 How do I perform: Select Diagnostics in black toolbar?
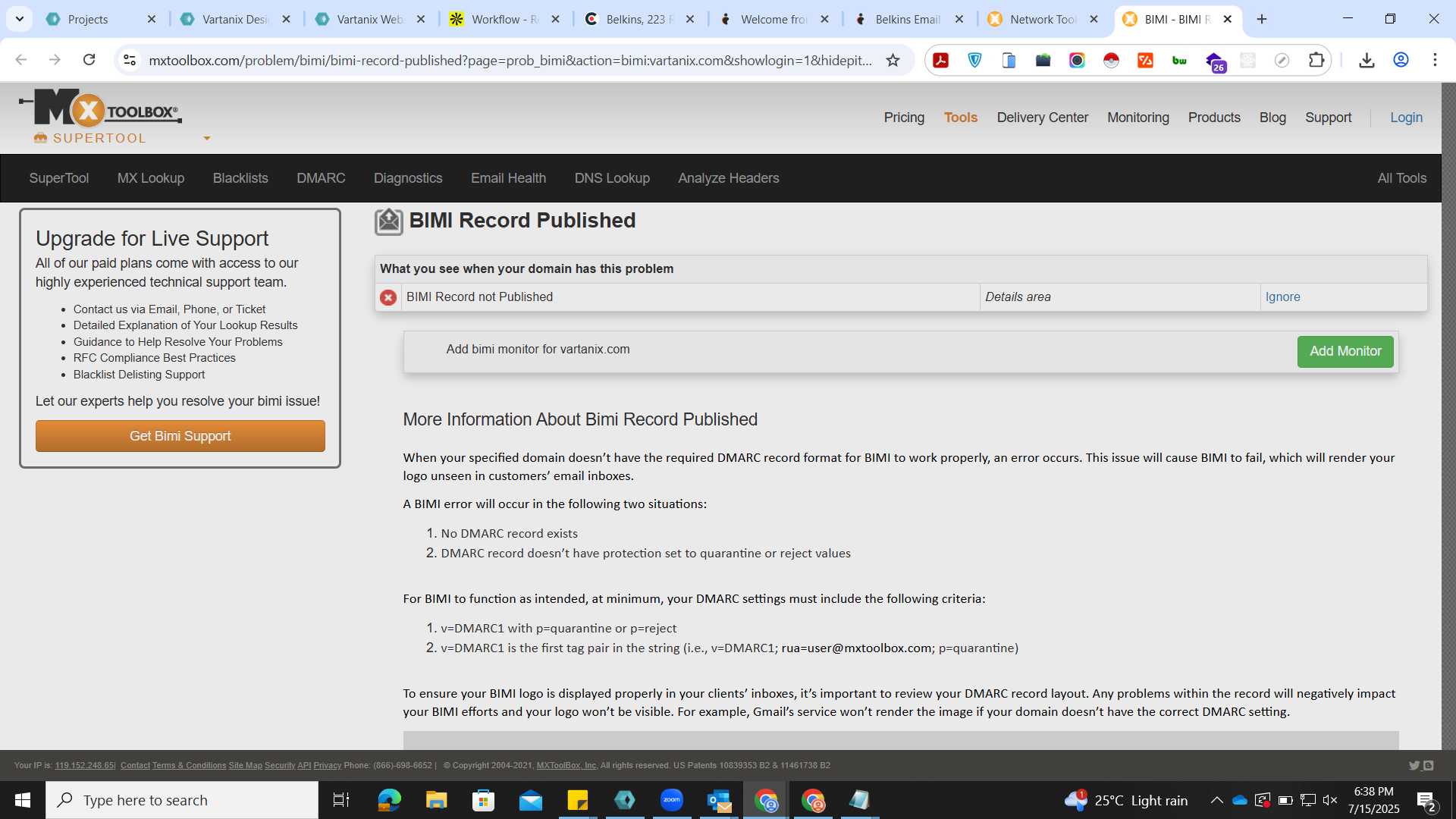[408, 178]
